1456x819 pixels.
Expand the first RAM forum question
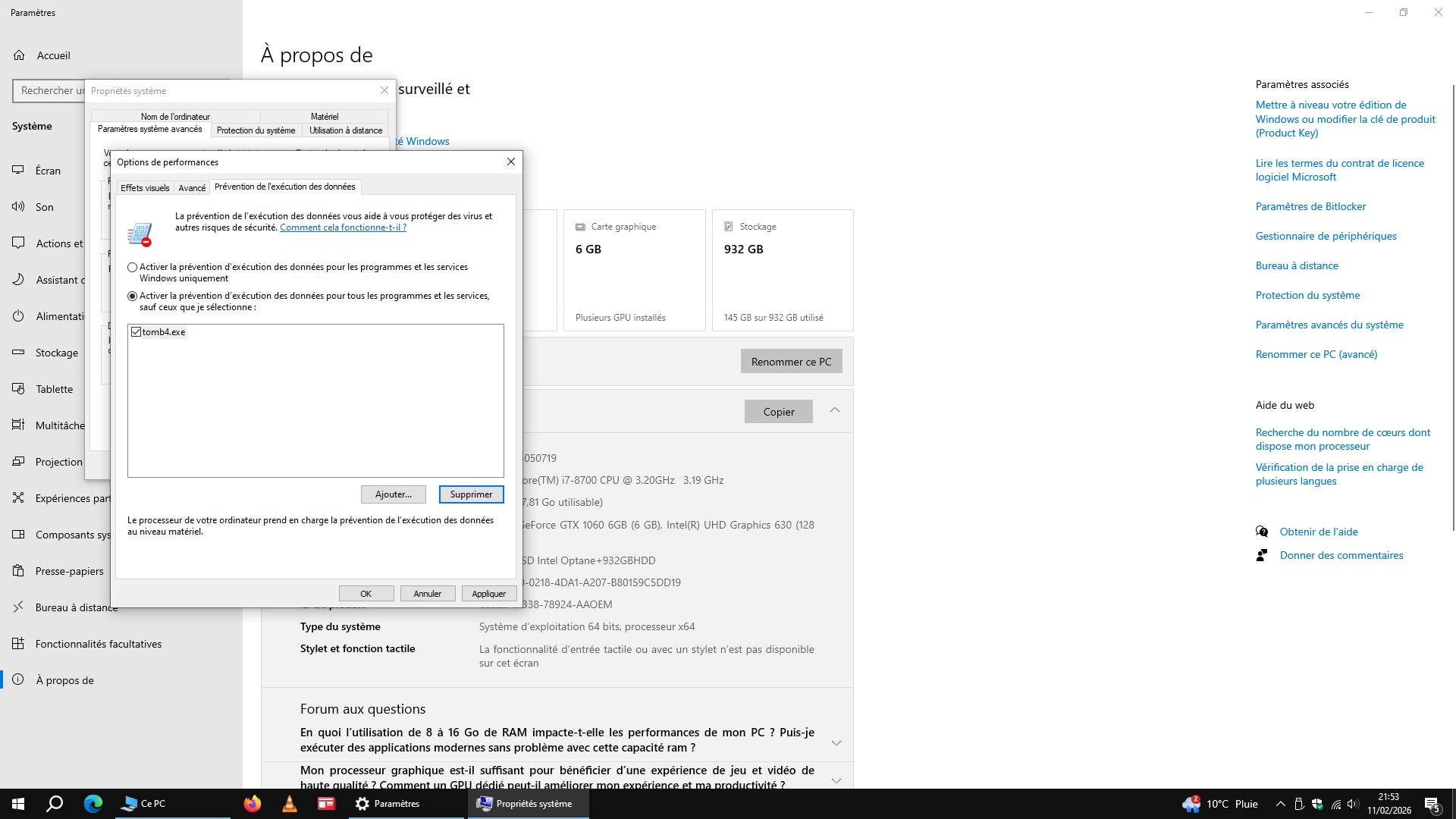coord(836,742)
